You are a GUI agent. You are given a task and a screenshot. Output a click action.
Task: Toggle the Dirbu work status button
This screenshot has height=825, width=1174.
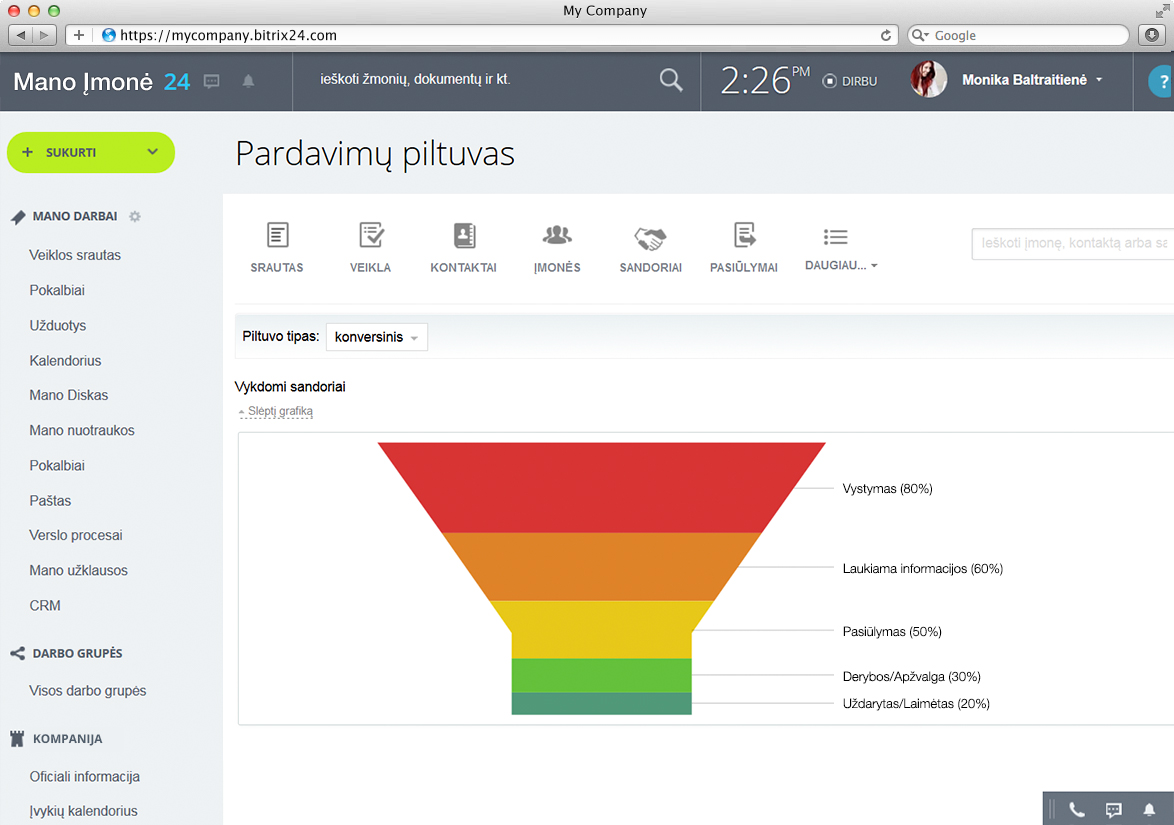click(x=849, y=81)
